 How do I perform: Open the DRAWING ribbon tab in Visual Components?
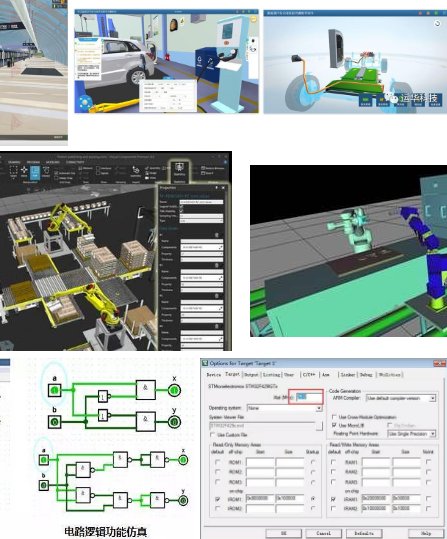point(14,162)
